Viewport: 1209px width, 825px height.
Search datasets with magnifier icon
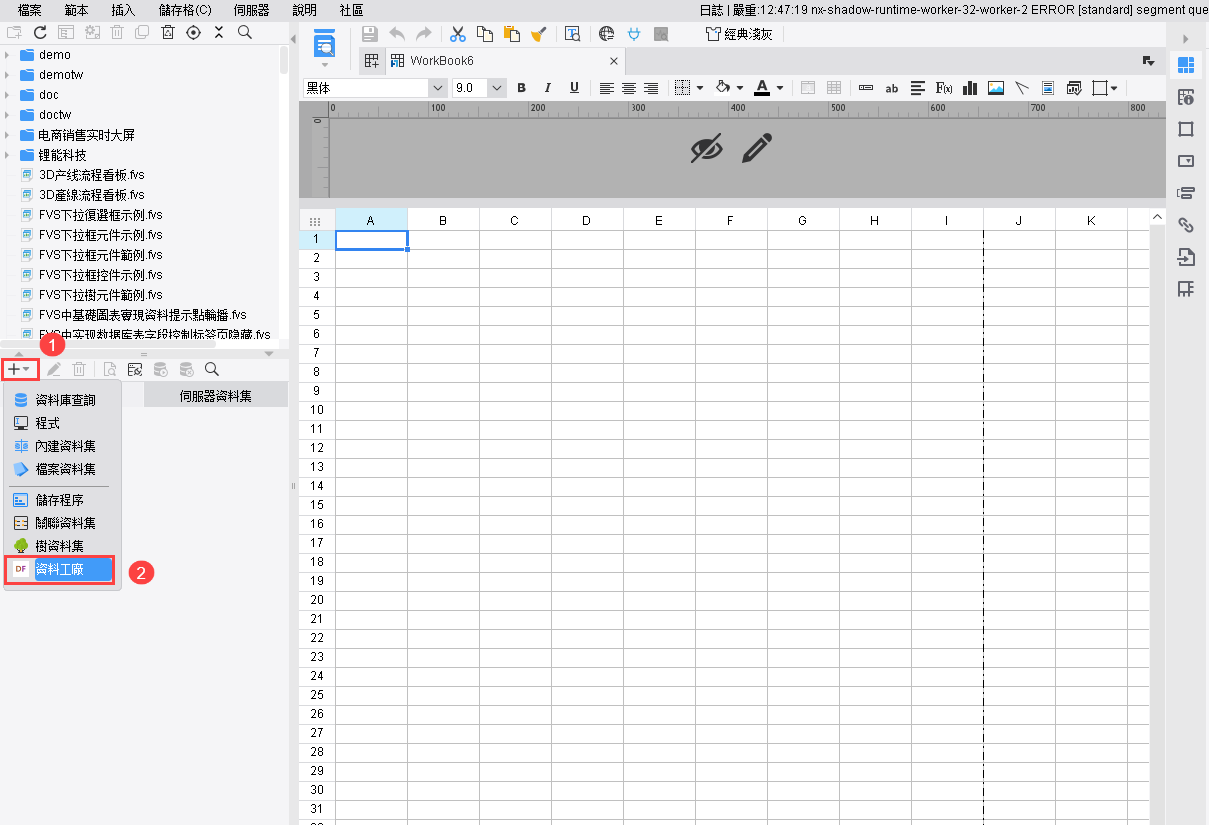[212, 369]
